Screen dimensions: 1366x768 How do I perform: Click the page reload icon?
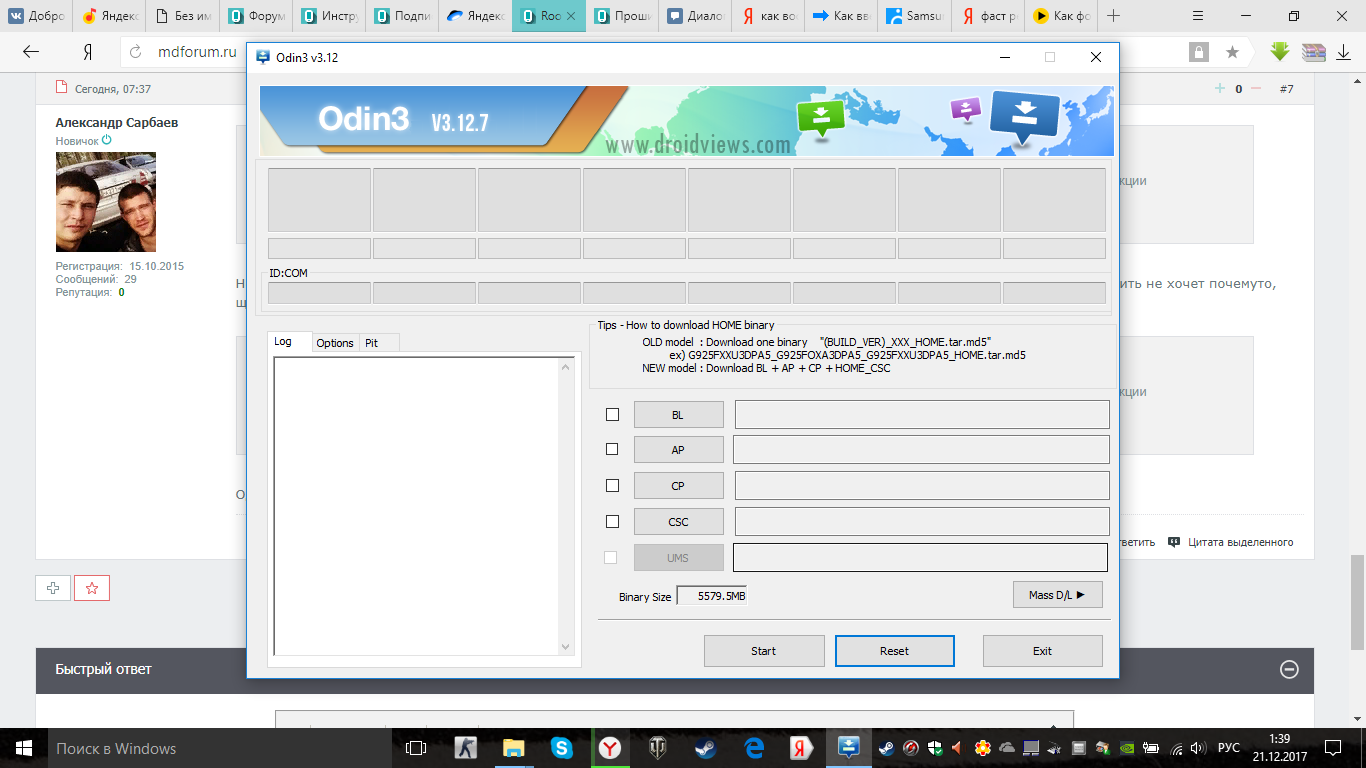pos(137,52)
